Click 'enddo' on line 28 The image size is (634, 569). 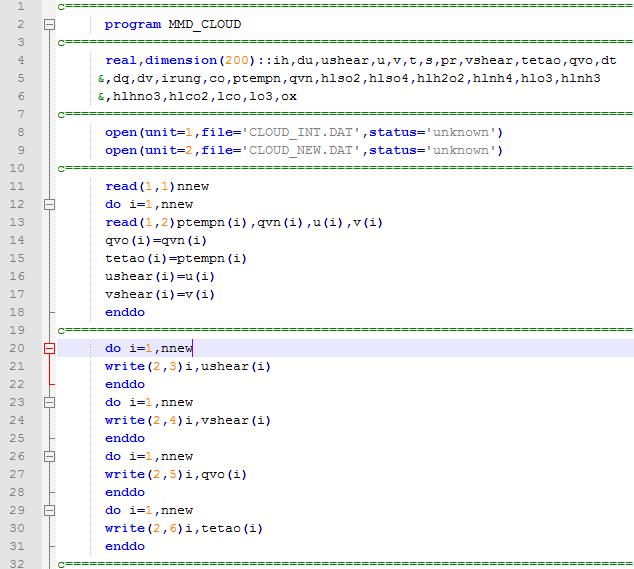pyautogui.click(x=125, y=492)
